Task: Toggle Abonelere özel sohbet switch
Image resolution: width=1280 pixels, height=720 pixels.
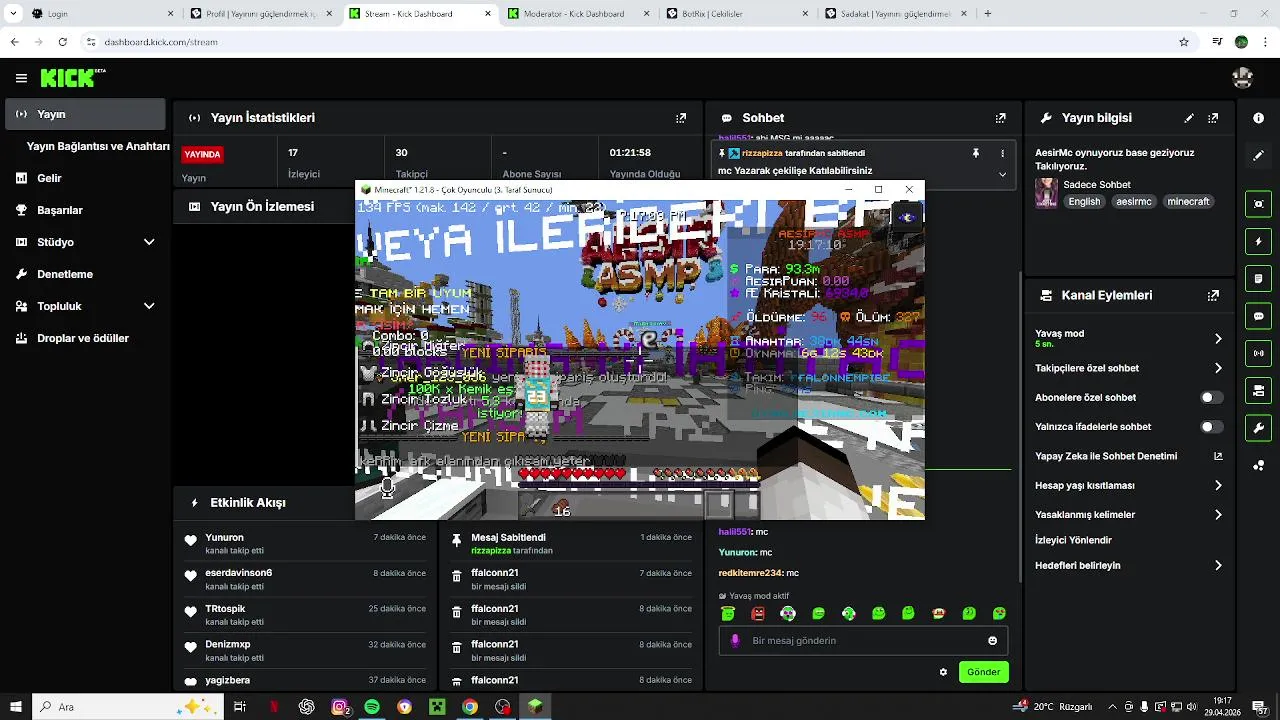Action: coord(1211,398)
